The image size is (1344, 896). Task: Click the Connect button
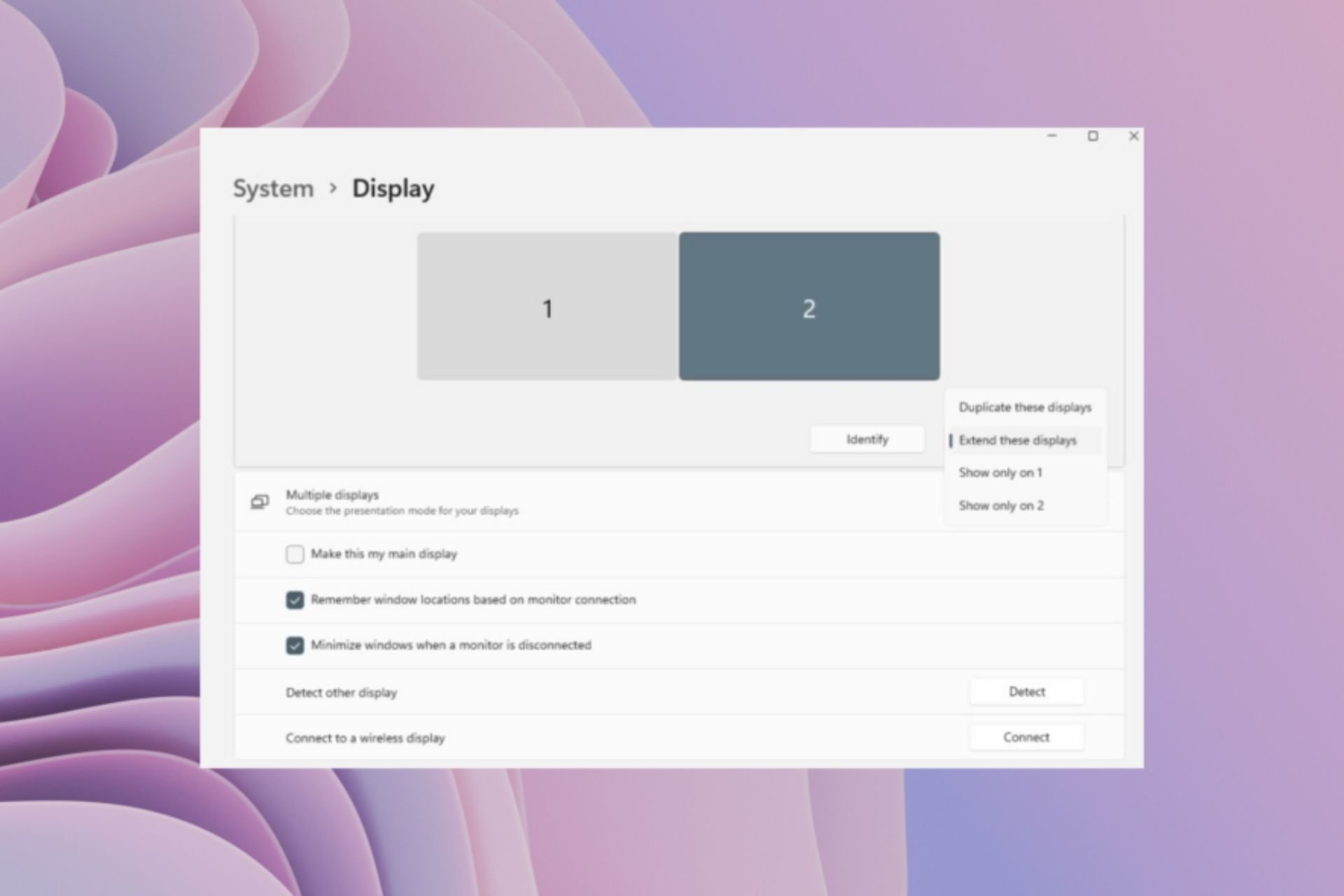pos(1027,737)
